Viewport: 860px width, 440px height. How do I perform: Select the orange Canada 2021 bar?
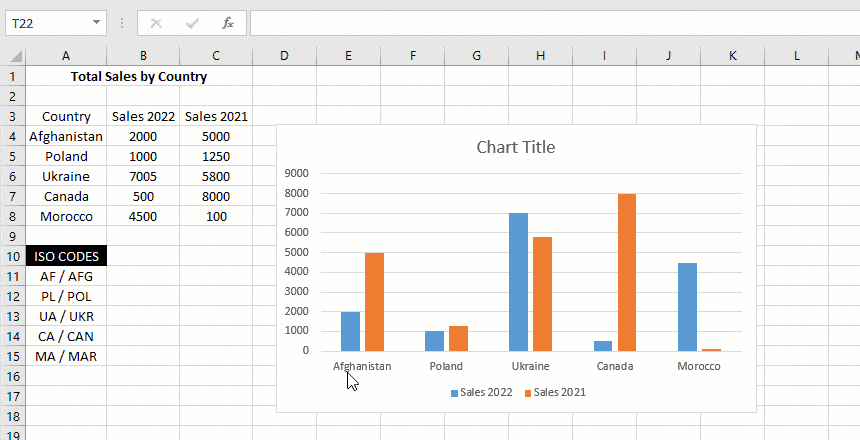tap(627, 273)
